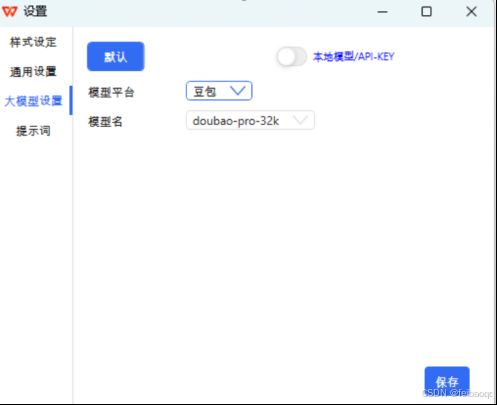
Task: Expand the 模型名 doubao-pro-32k dropdown
Action: click(x=250, y=120)
